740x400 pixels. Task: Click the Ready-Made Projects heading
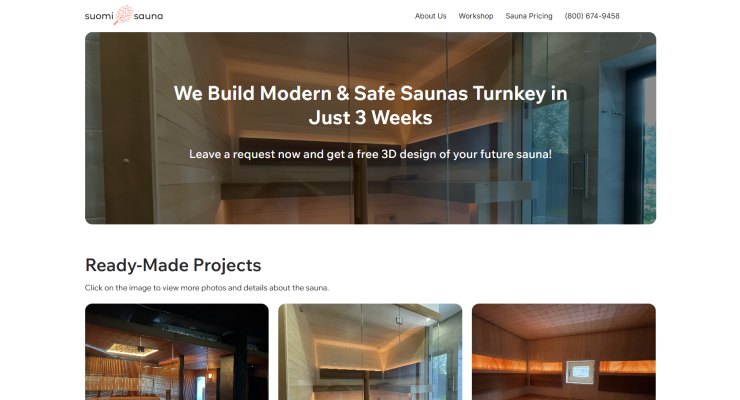coord(173,265)
